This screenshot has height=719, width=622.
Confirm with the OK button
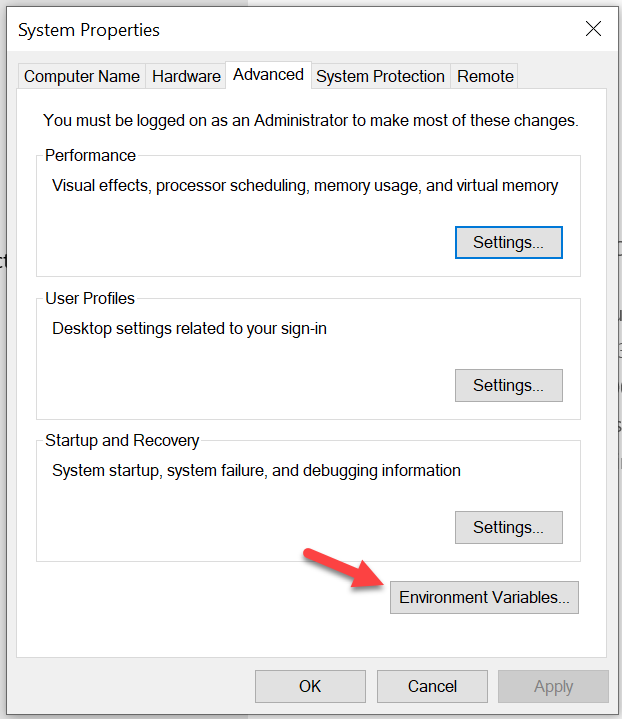click(x=310, y=686)
